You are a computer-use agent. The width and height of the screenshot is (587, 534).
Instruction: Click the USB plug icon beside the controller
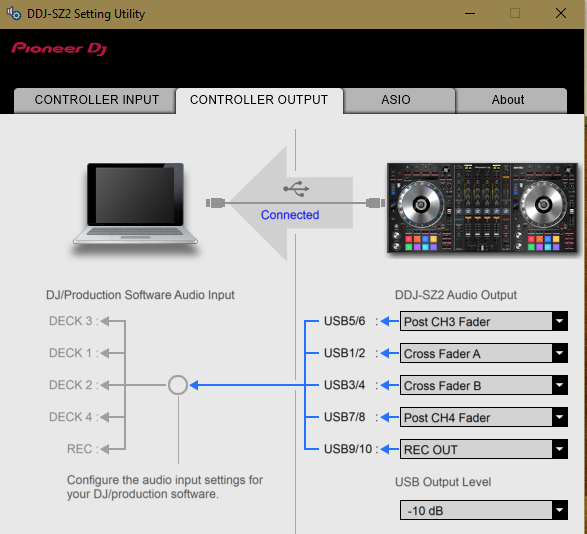[x=375, y=203]
